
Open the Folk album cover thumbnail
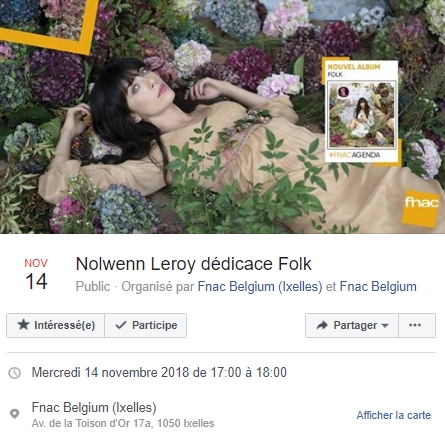pyautogui.click(x=361, y=115)
